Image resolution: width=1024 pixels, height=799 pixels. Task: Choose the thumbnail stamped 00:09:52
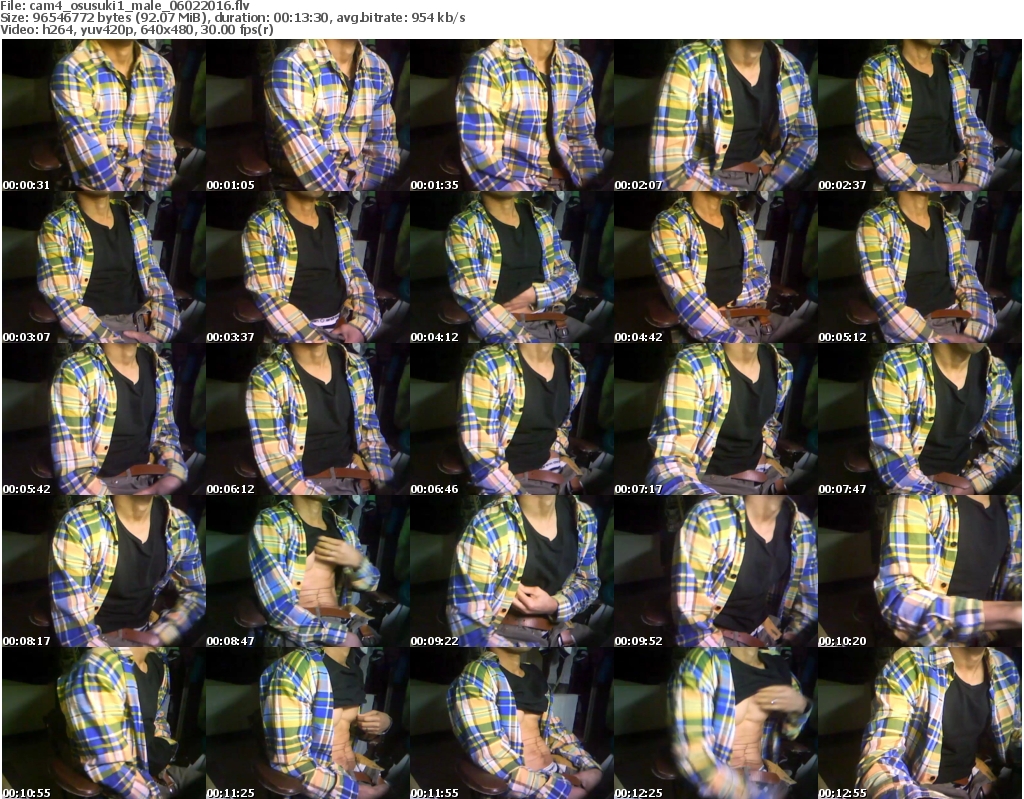click(715, 572)
